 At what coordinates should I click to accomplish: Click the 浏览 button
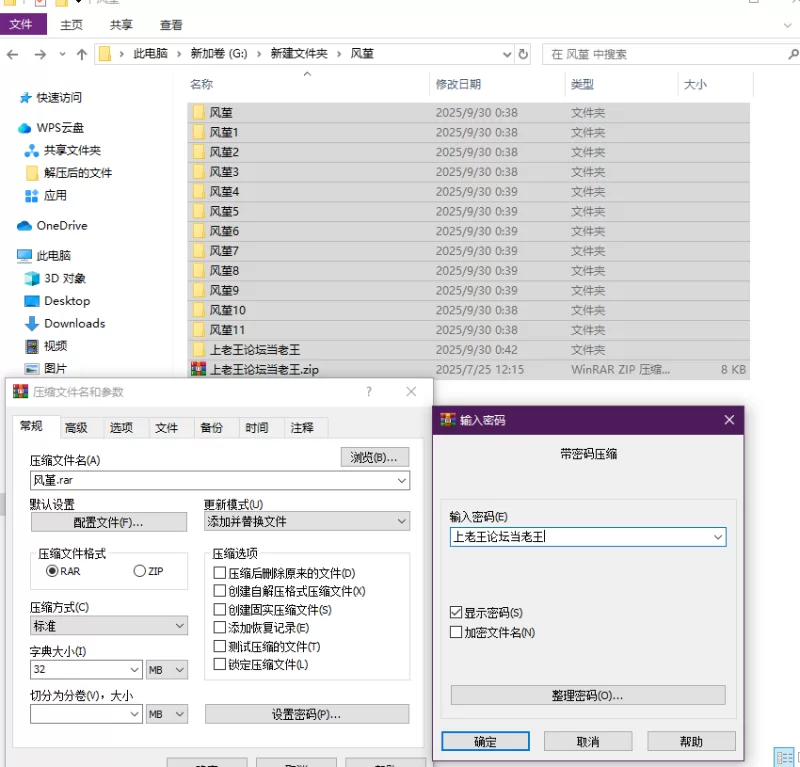[x=375, y=458]
